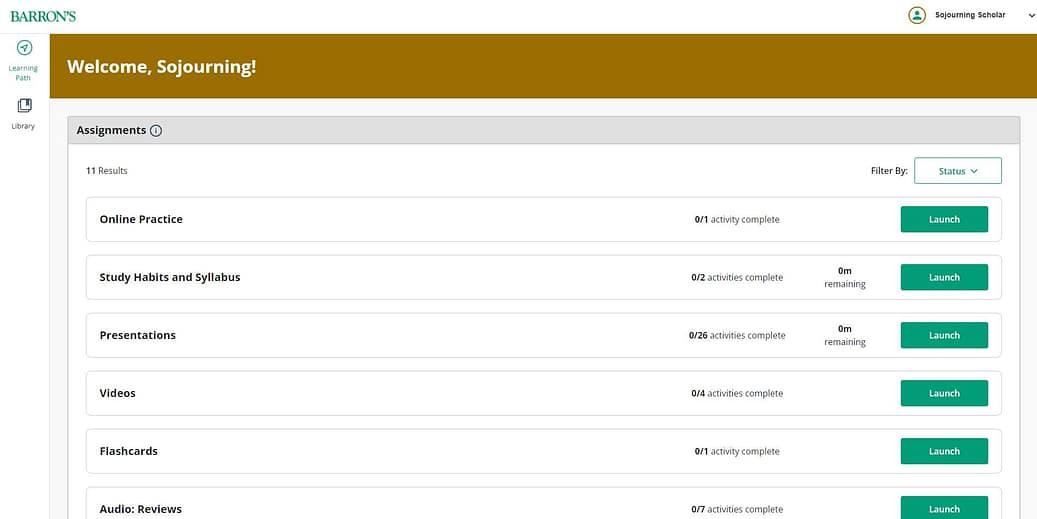Select the Learning Path label

click(23, 73)
